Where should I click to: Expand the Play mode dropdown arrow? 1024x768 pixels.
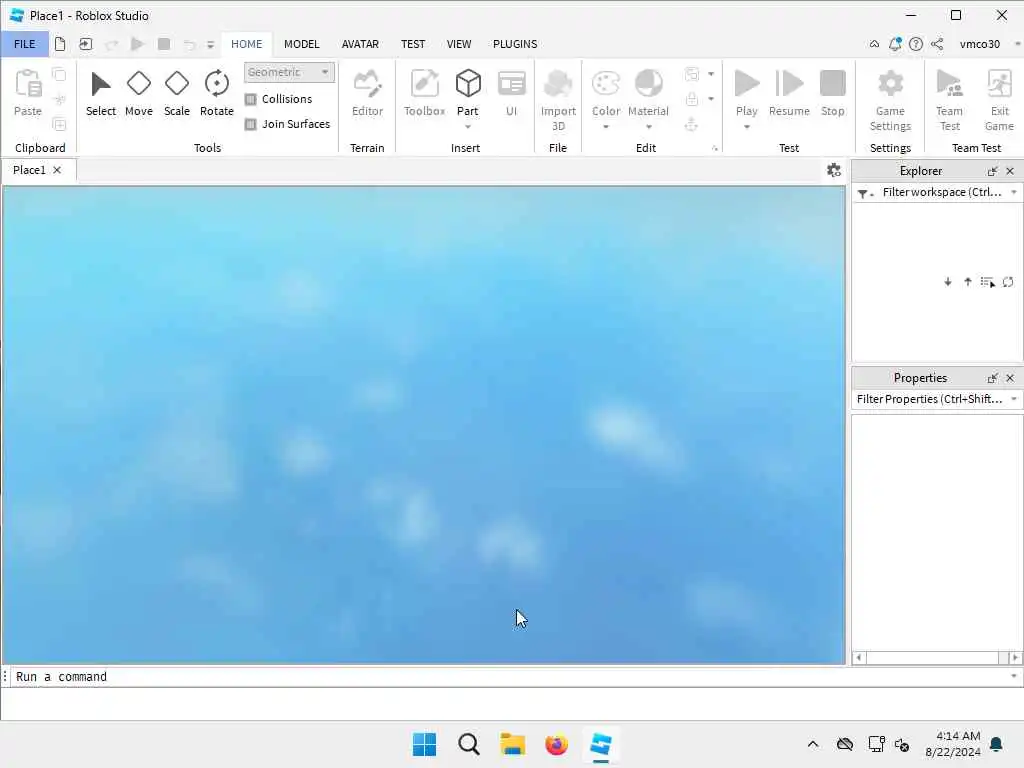click(746, 127)
